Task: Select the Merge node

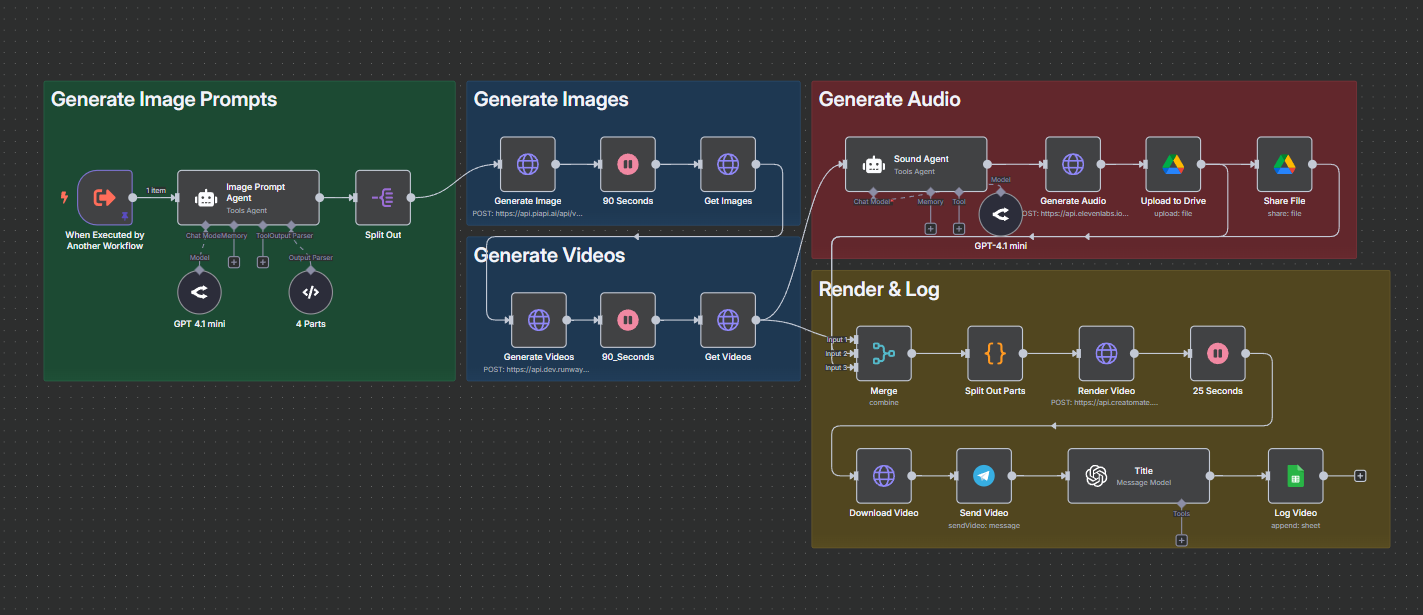Action: [884, 353]
